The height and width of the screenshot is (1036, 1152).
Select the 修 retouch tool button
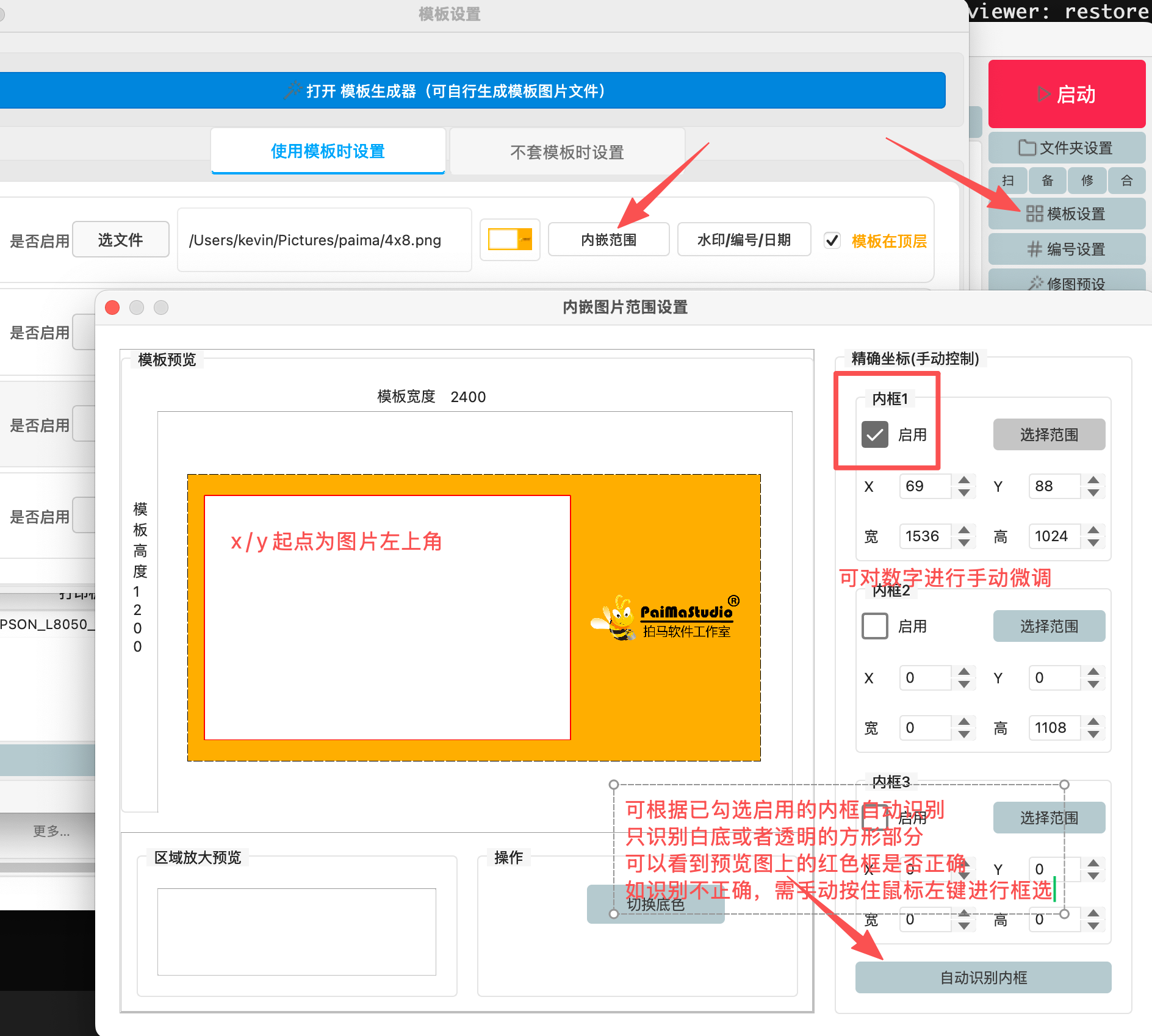click(1087, 181)
